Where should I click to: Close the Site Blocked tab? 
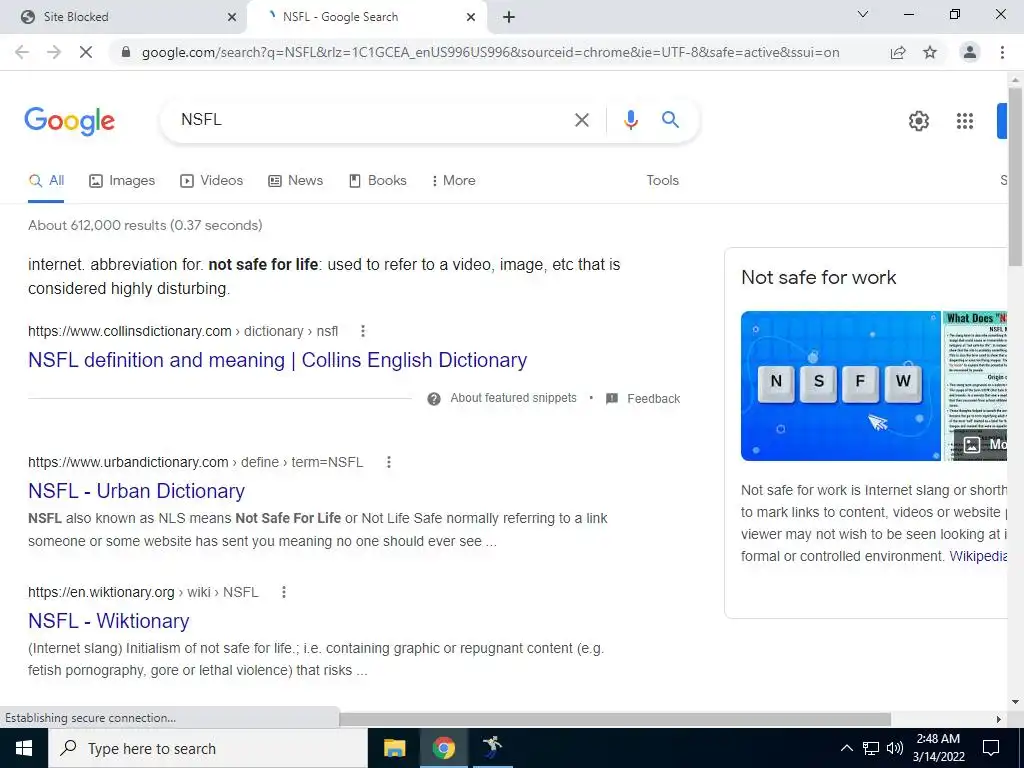click(232, 17)
